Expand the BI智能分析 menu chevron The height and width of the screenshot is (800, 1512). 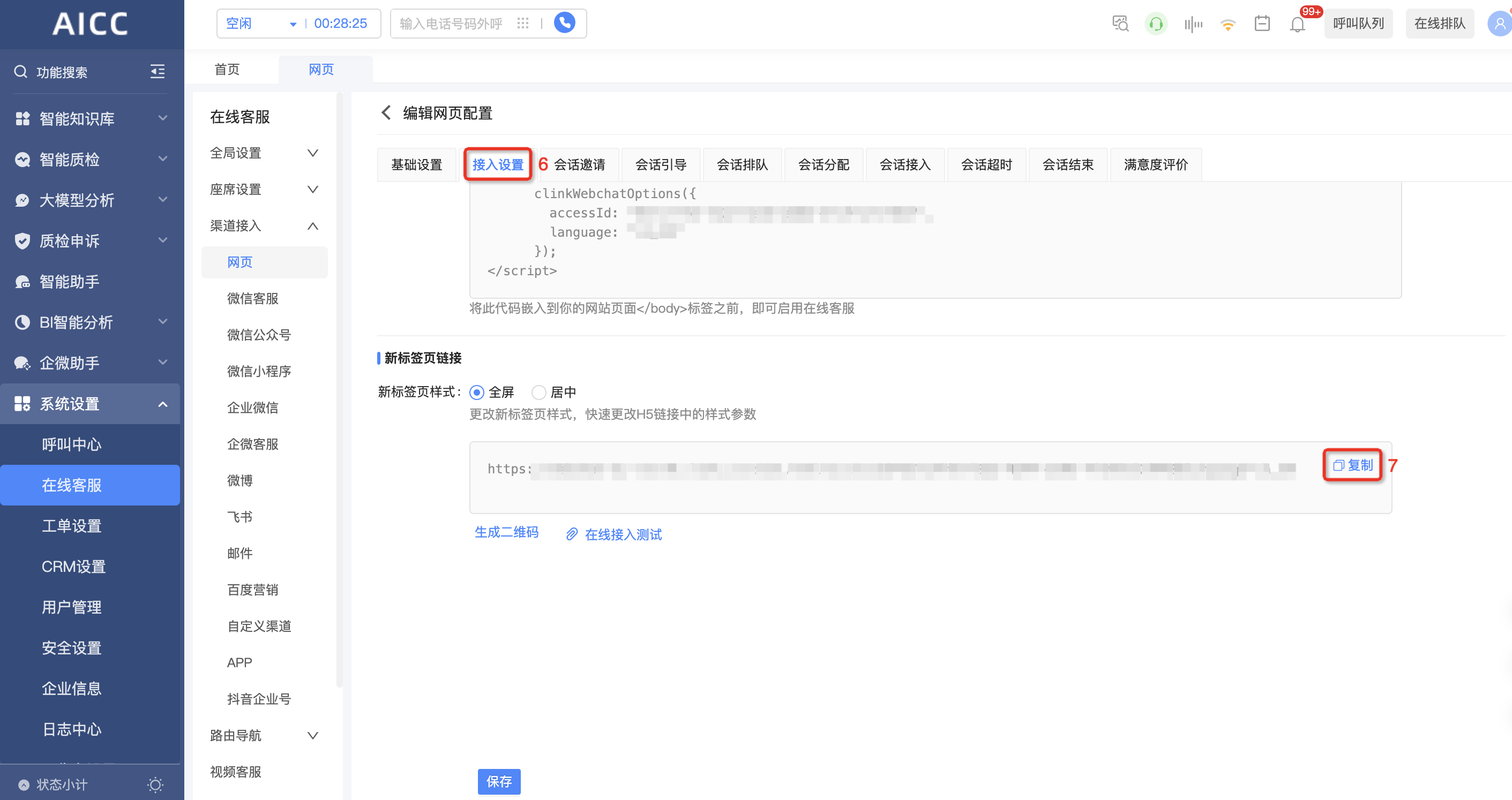click(163, 321)
